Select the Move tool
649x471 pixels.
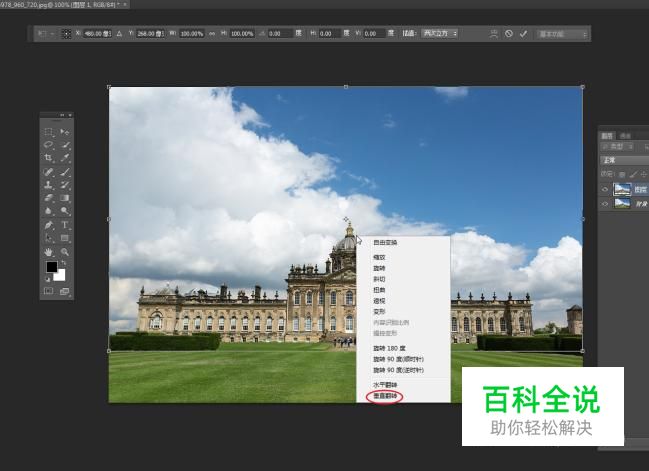point(65,132)
